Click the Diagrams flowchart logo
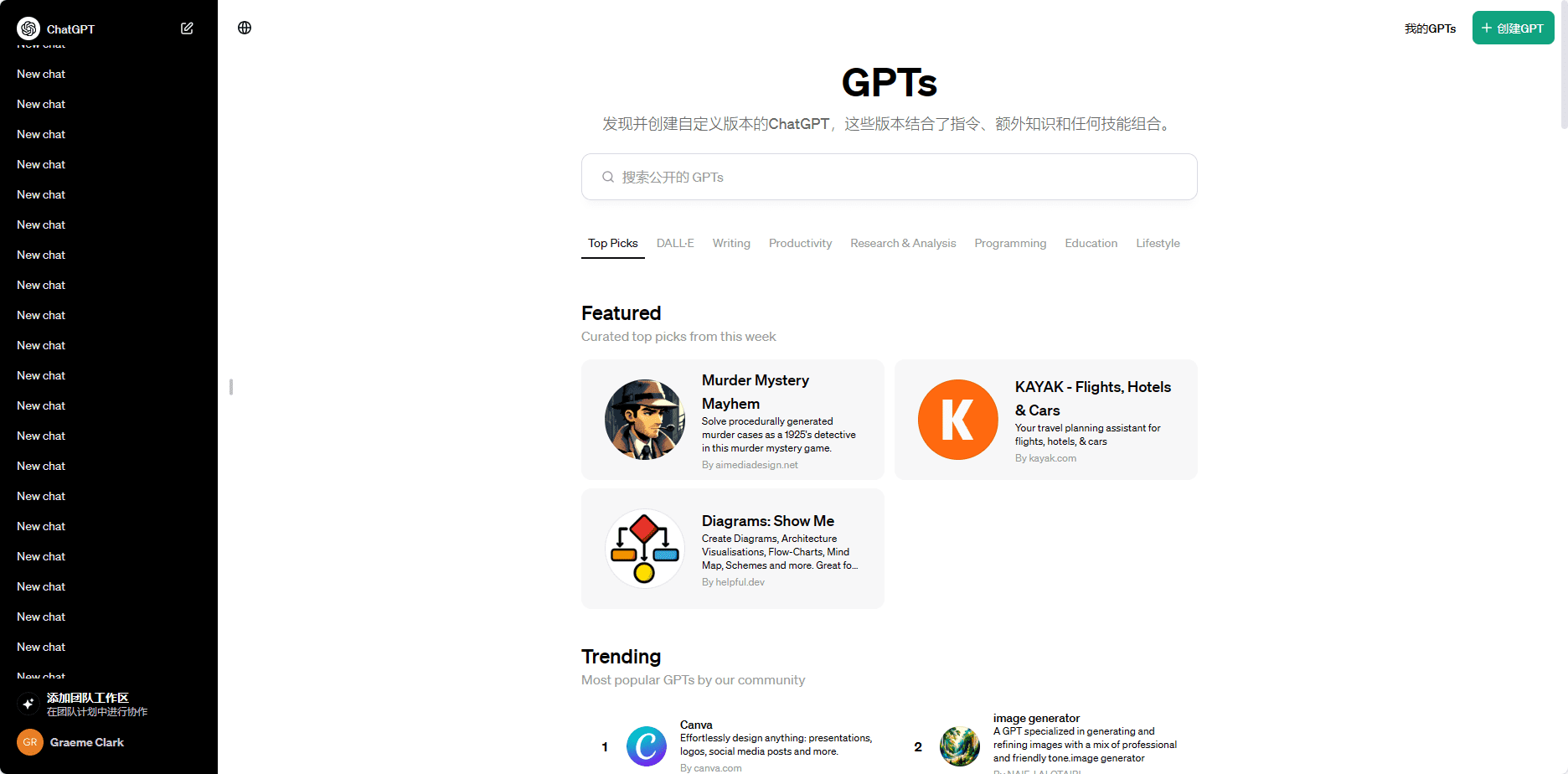The height and width of the screenshot is (774, 1568). 645,549
